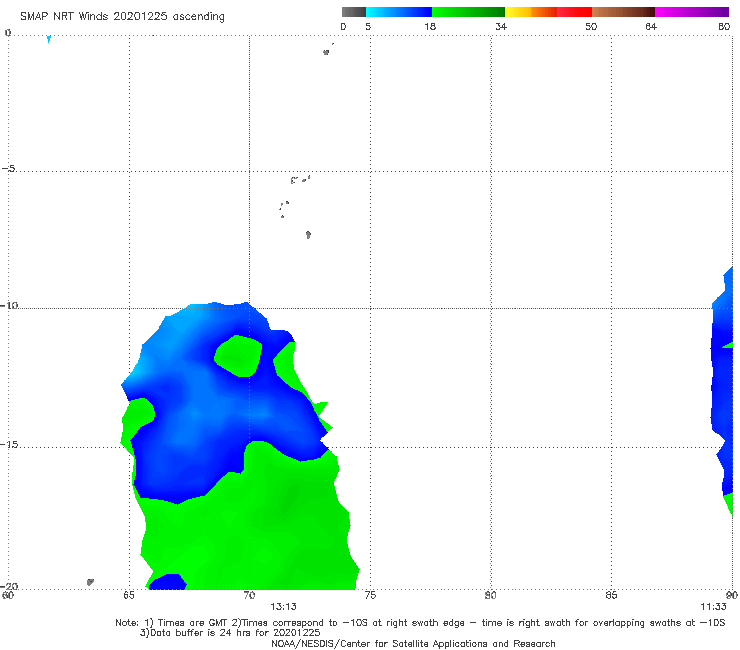The width and height of the screenshot is (740, 650).
Task: Click the swath time label '11:33'
Action: pyautogui.click(x=713, y=607)
